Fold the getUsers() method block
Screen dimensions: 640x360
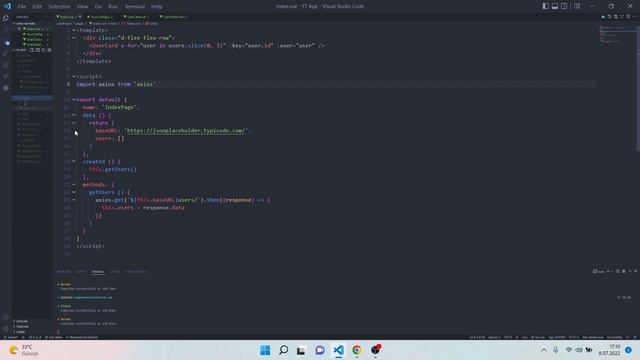(74, 192)
